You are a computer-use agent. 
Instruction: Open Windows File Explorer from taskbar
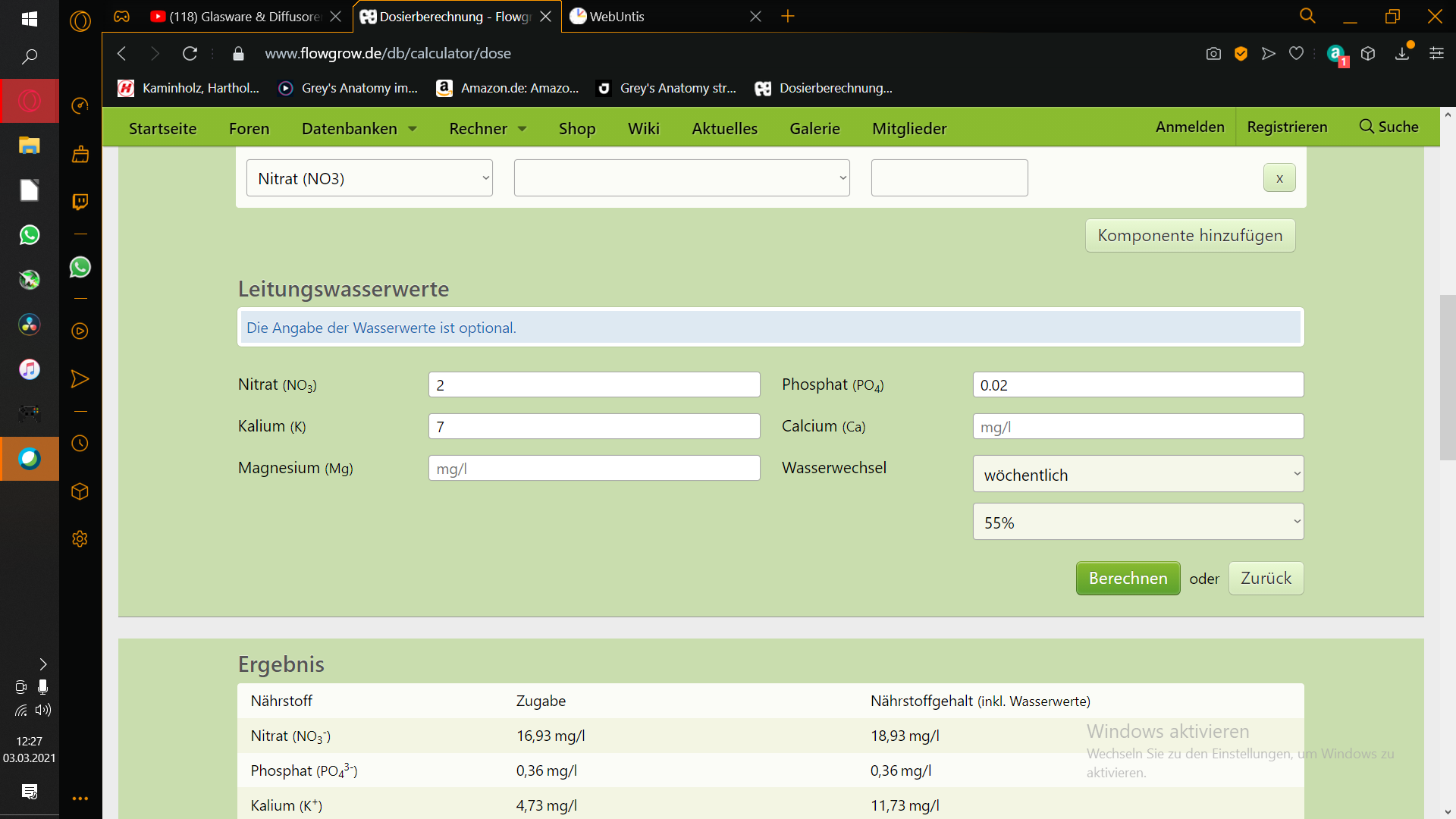pyautogui.click(x=29, y=145)
